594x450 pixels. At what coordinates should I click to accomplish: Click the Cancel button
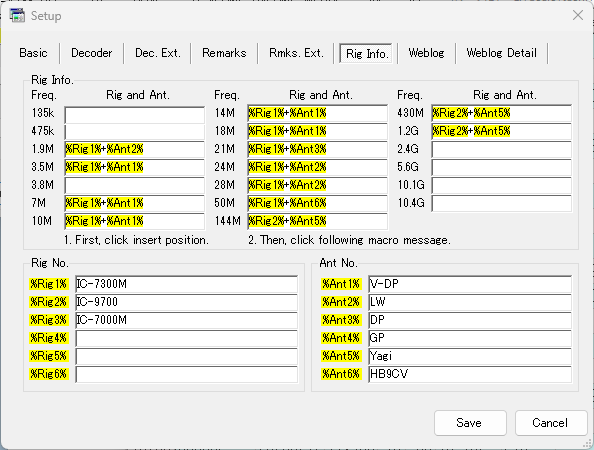click(551, 423)
